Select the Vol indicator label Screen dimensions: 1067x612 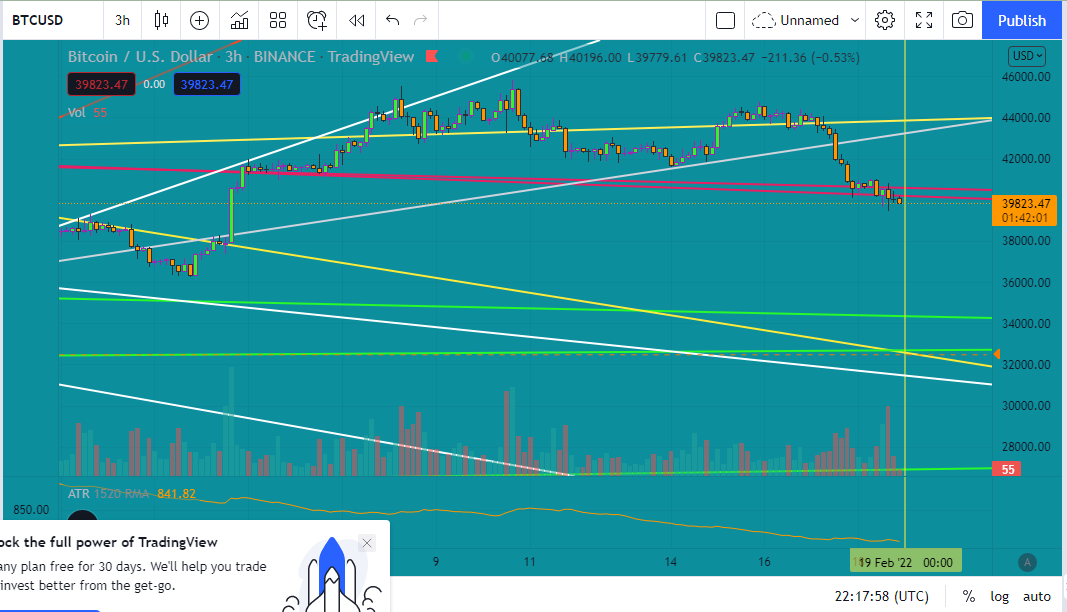point(77,112)
